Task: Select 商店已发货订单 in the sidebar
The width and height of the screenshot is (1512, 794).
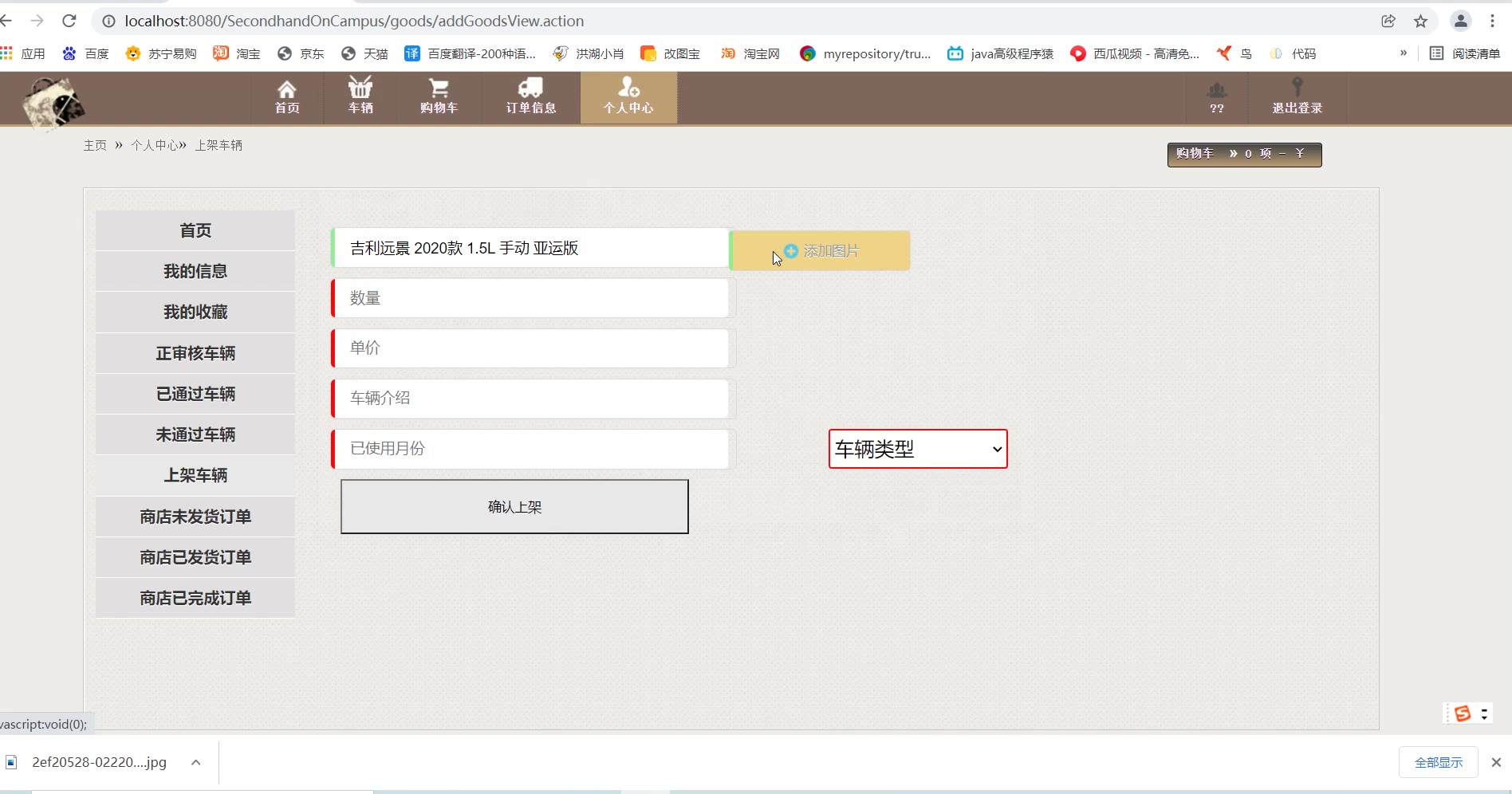Action: (195, 557)
